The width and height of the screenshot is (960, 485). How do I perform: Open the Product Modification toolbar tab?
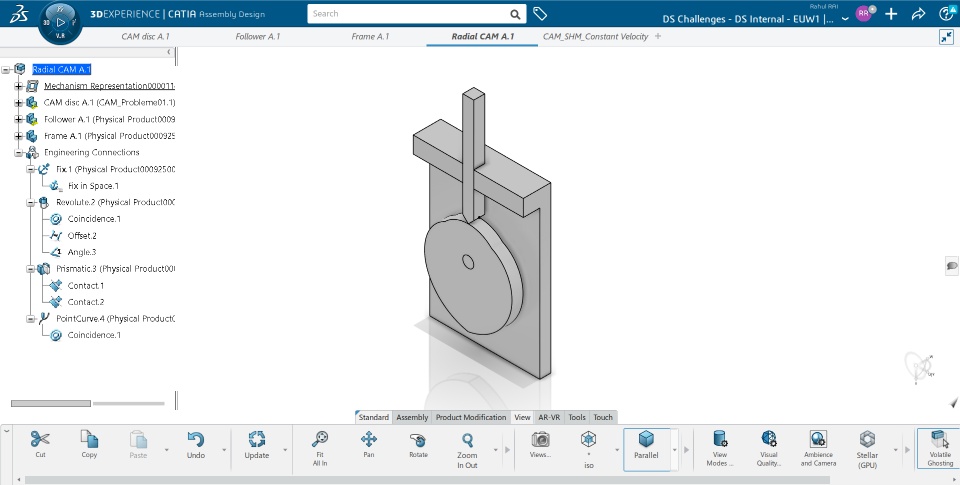pos(471,417)
